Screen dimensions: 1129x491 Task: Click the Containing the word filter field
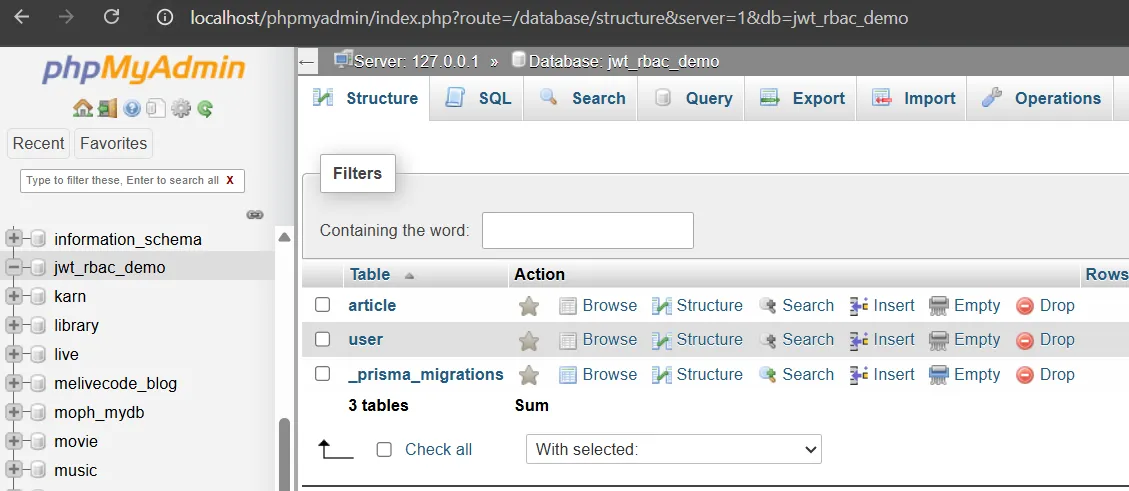(587, 230)
